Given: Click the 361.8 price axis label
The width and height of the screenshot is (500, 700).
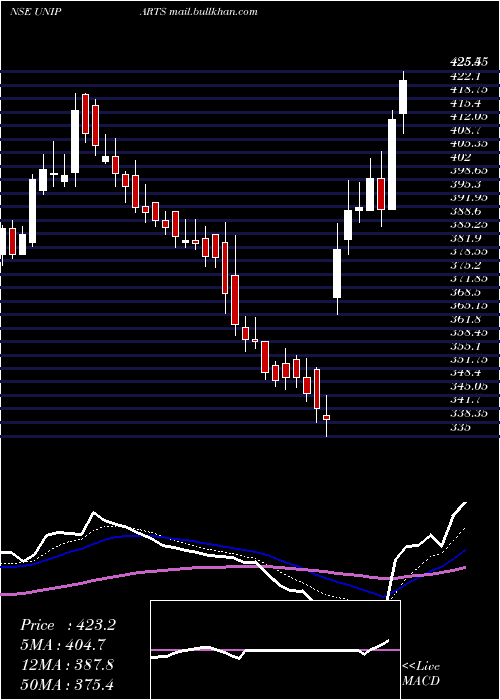Looking at the screenshot, I should 465,319.
